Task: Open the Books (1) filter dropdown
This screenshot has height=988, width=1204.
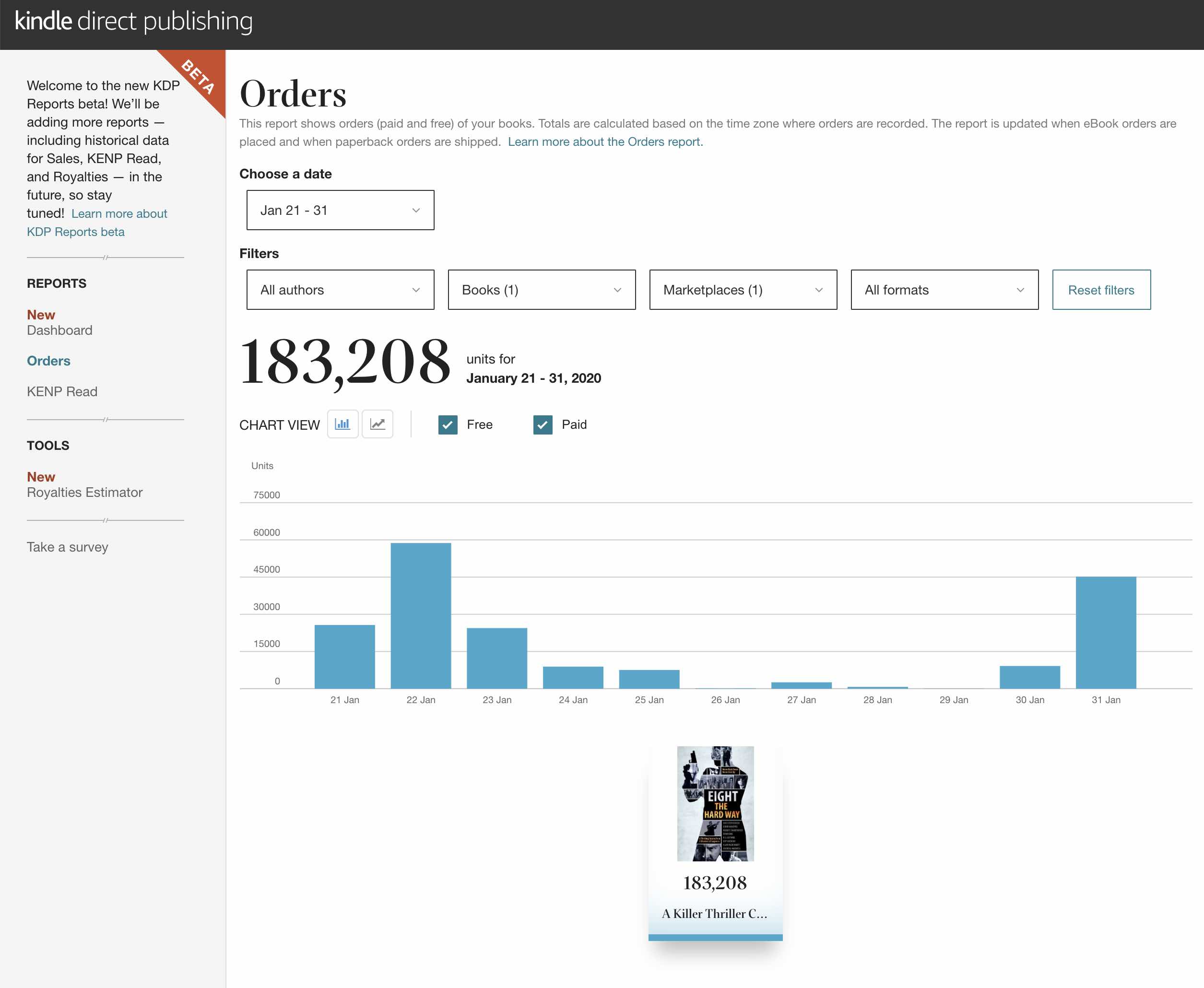Action: (542, 290)
